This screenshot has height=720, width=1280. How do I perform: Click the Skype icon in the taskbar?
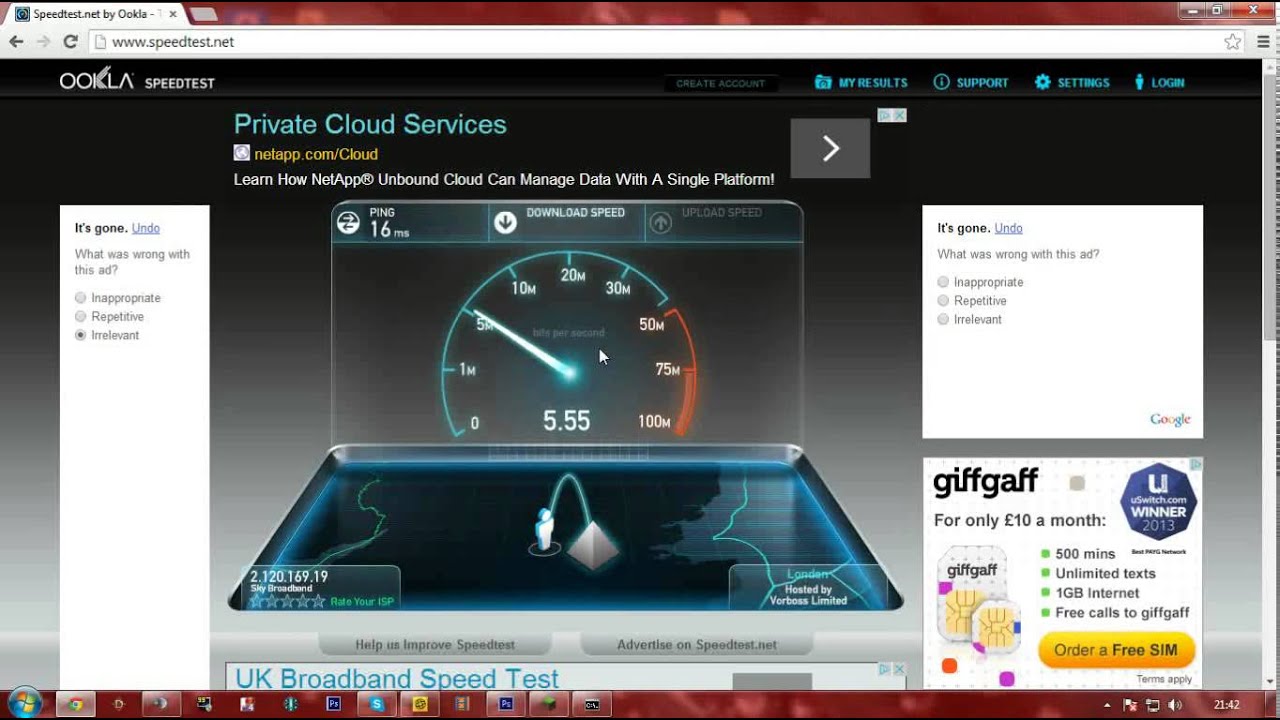pyautogui.click(x=377, y=704)
